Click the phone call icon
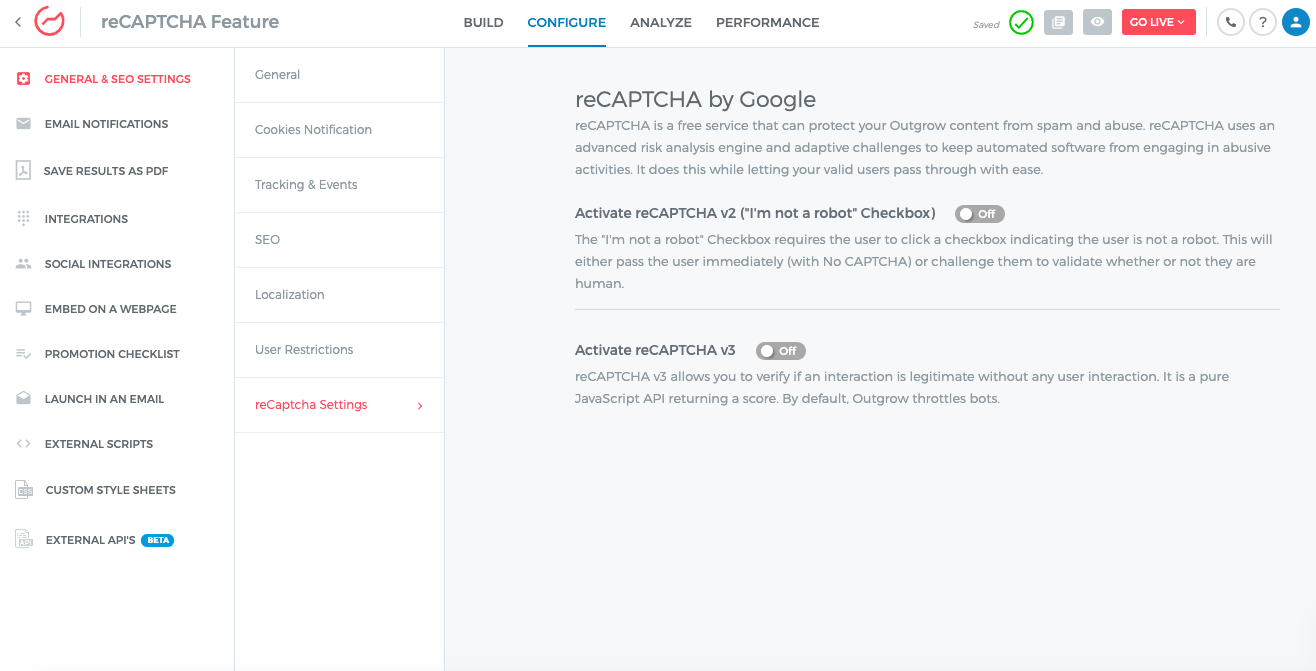The width and height of the screenshot is (1316, 671). tap(1231, 22)
